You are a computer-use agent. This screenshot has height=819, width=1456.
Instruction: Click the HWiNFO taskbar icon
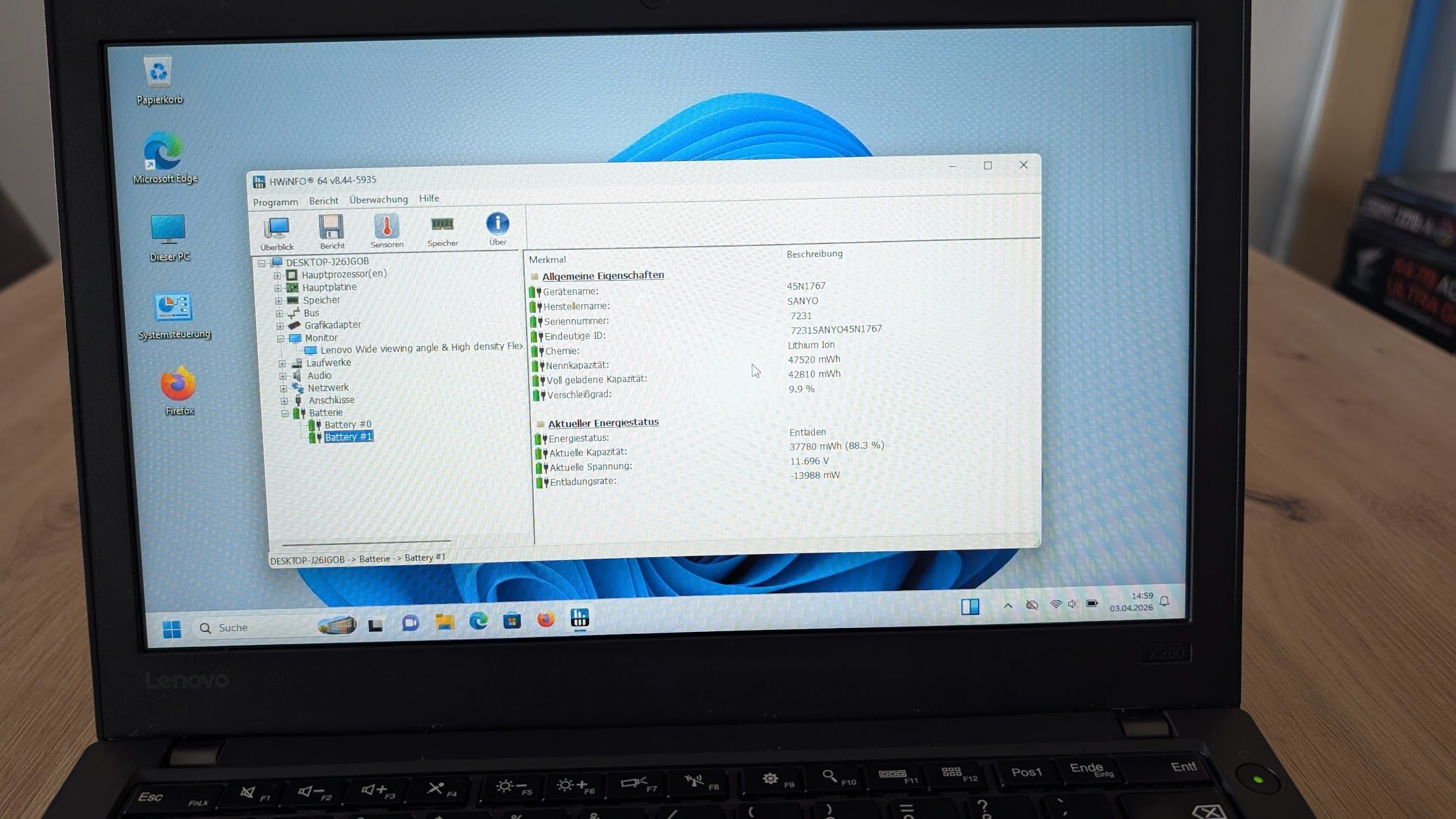580,618
